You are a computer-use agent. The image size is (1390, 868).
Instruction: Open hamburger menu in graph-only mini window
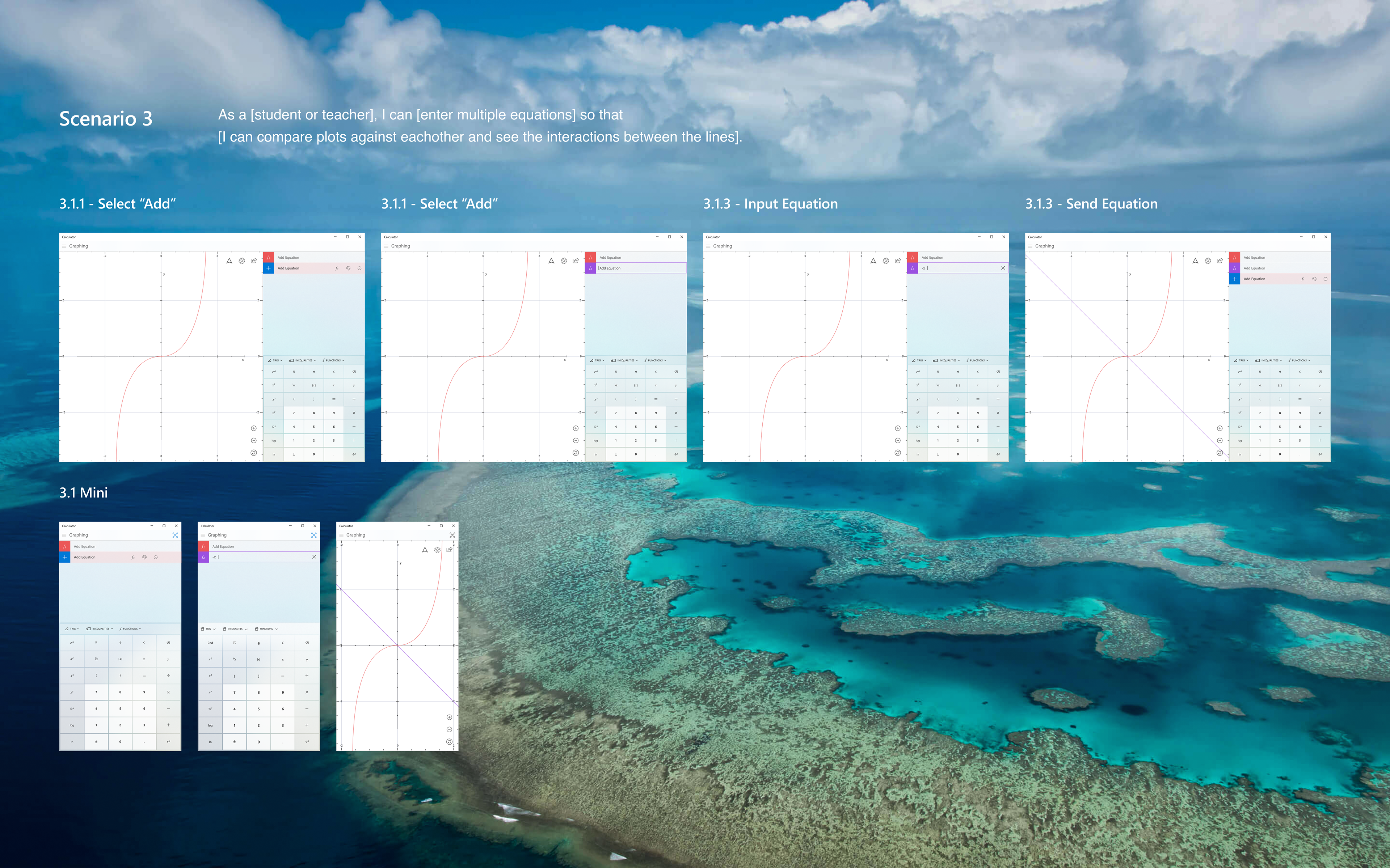[x=342, y=535]
